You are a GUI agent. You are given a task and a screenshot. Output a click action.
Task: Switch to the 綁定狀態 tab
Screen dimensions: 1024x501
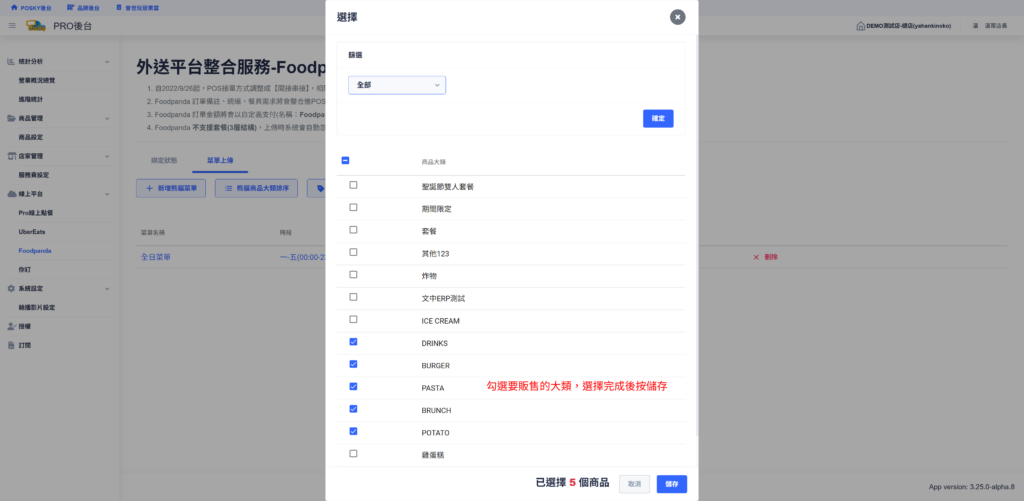[164, 160]
